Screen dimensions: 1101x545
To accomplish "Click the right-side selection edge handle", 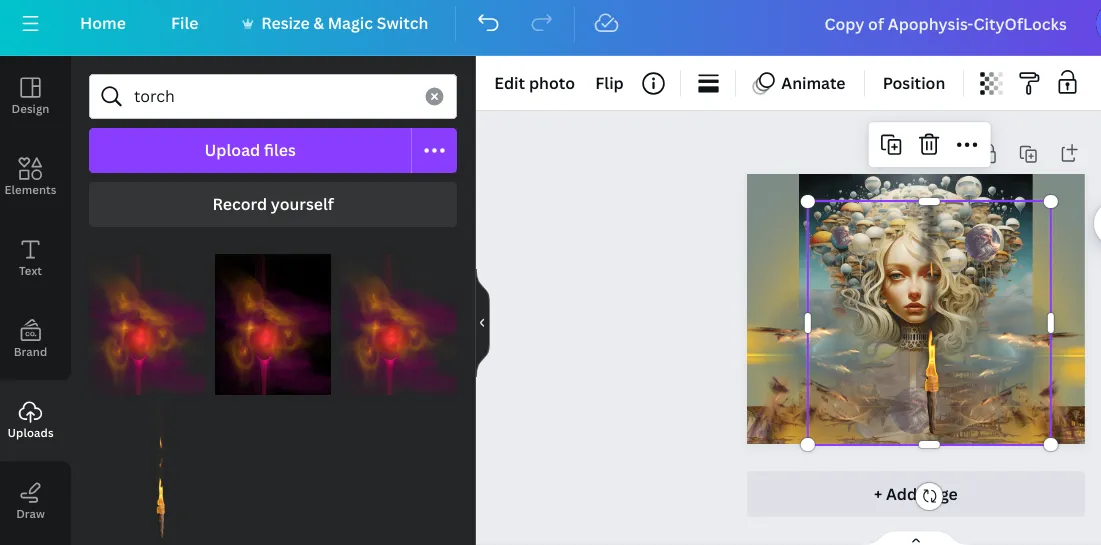I will click(1050, 323).
